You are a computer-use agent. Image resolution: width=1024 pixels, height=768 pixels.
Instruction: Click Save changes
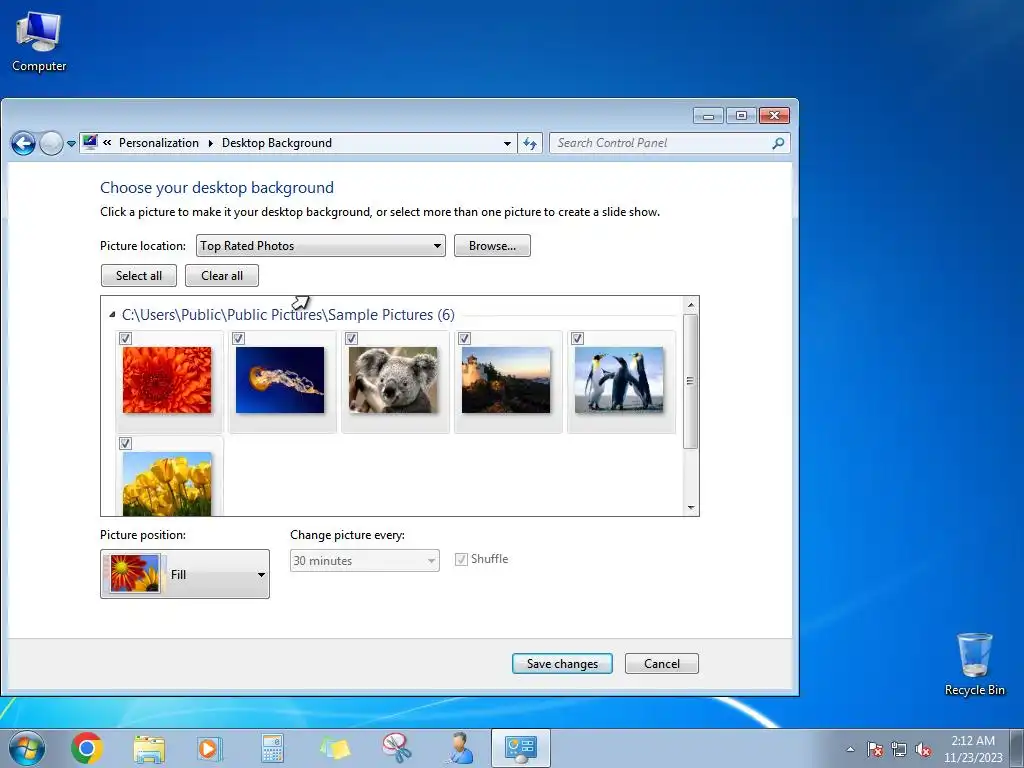[x=562, y=664]
